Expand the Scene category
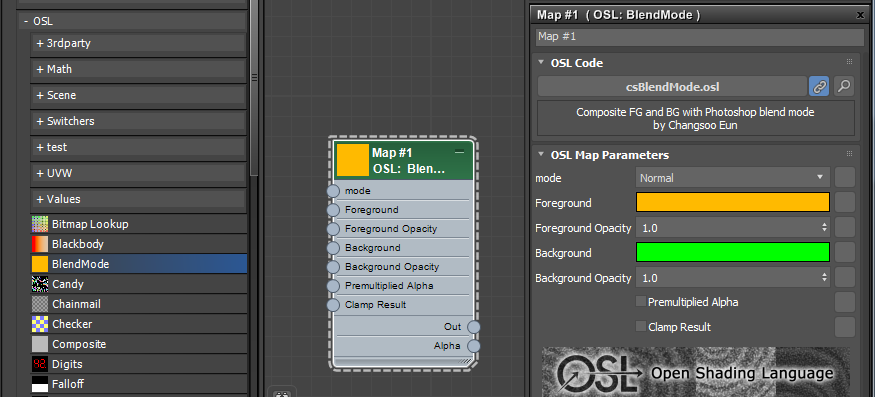This screenshot has width=875, height=397. [x=40, y=95]
